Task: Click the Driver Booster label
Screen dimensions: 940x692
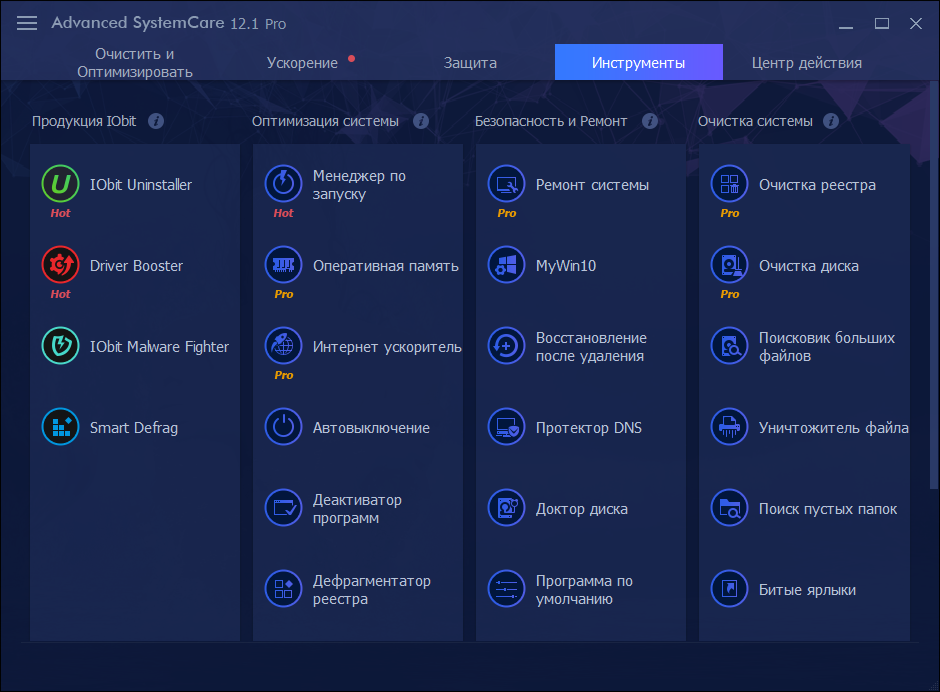Action: [136, 266]
